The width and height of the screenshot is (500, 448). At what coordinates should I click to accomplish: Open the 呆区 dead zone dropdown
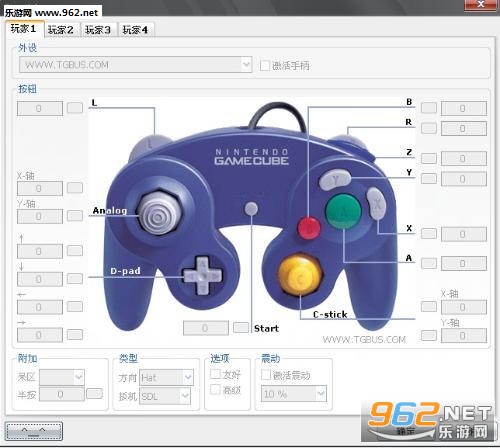[x=62, y=377]
